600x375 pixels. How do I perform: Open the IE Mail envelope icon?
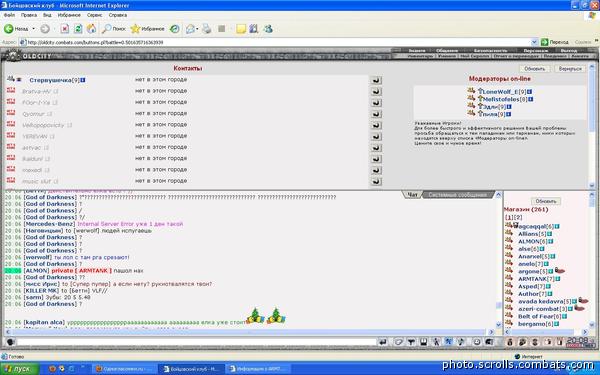pos(190,29)
